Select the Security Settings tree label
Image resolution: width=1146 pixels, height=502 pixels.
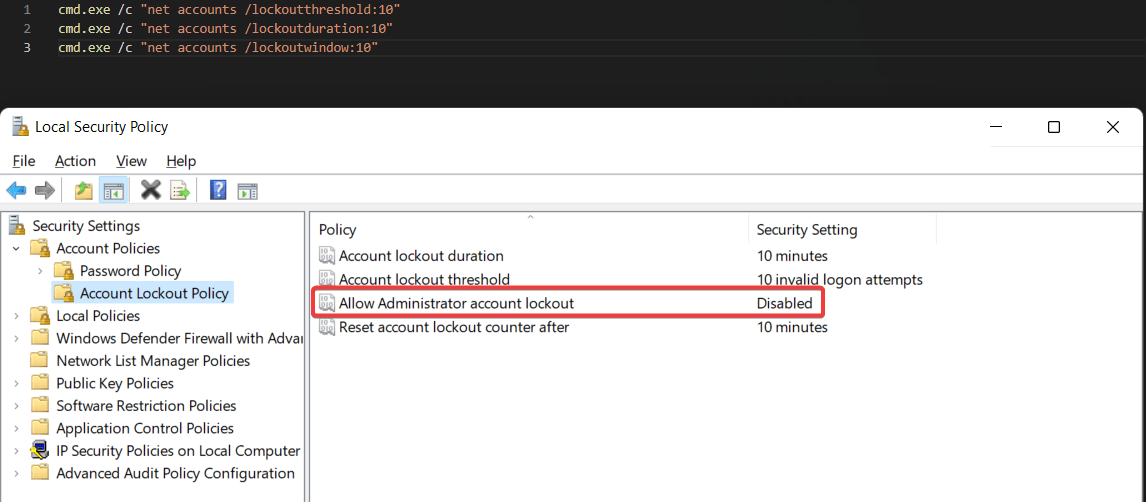pos(86,226)
